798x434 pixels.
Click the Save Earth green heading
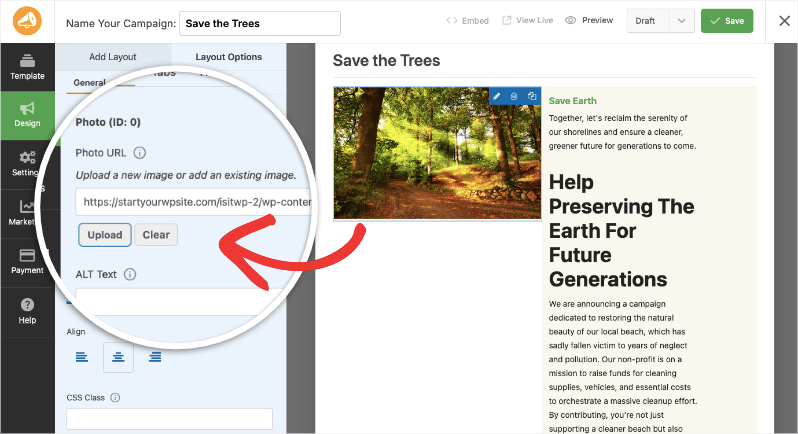coord(572,101)
